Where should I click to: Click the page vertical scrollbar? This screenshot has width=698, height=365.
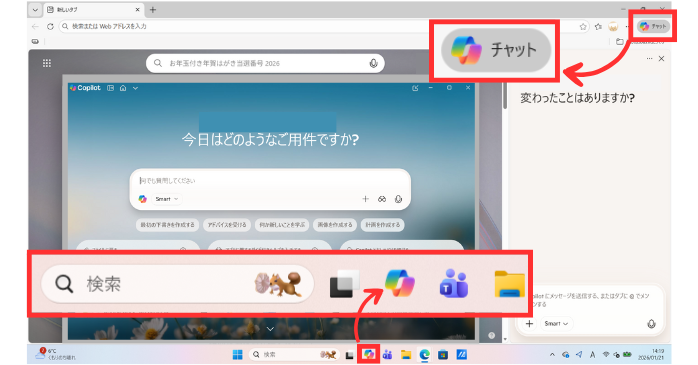pyautogui.click(x=505, y=96)
